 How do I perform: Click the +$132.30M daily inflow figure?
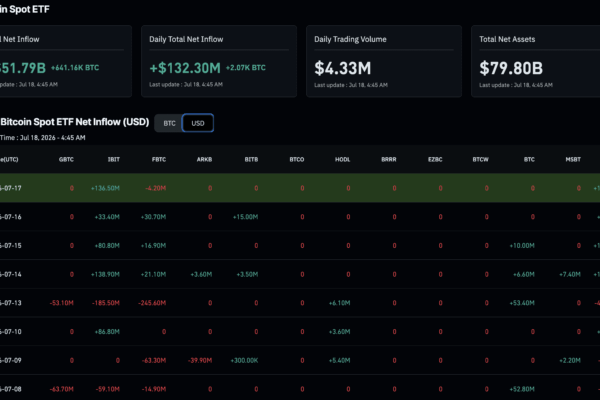(185, 68)
